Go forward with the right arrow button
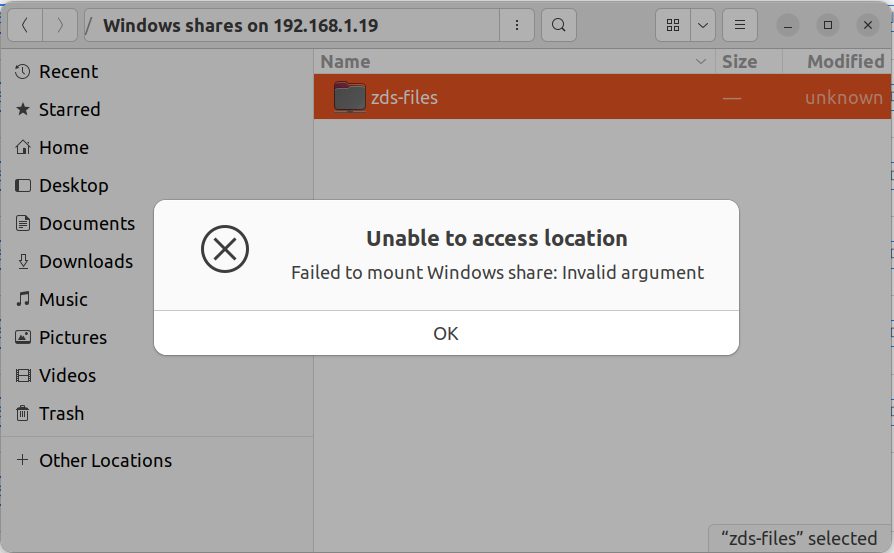Viewport: 894px width, 553px height. coord(60,26)
